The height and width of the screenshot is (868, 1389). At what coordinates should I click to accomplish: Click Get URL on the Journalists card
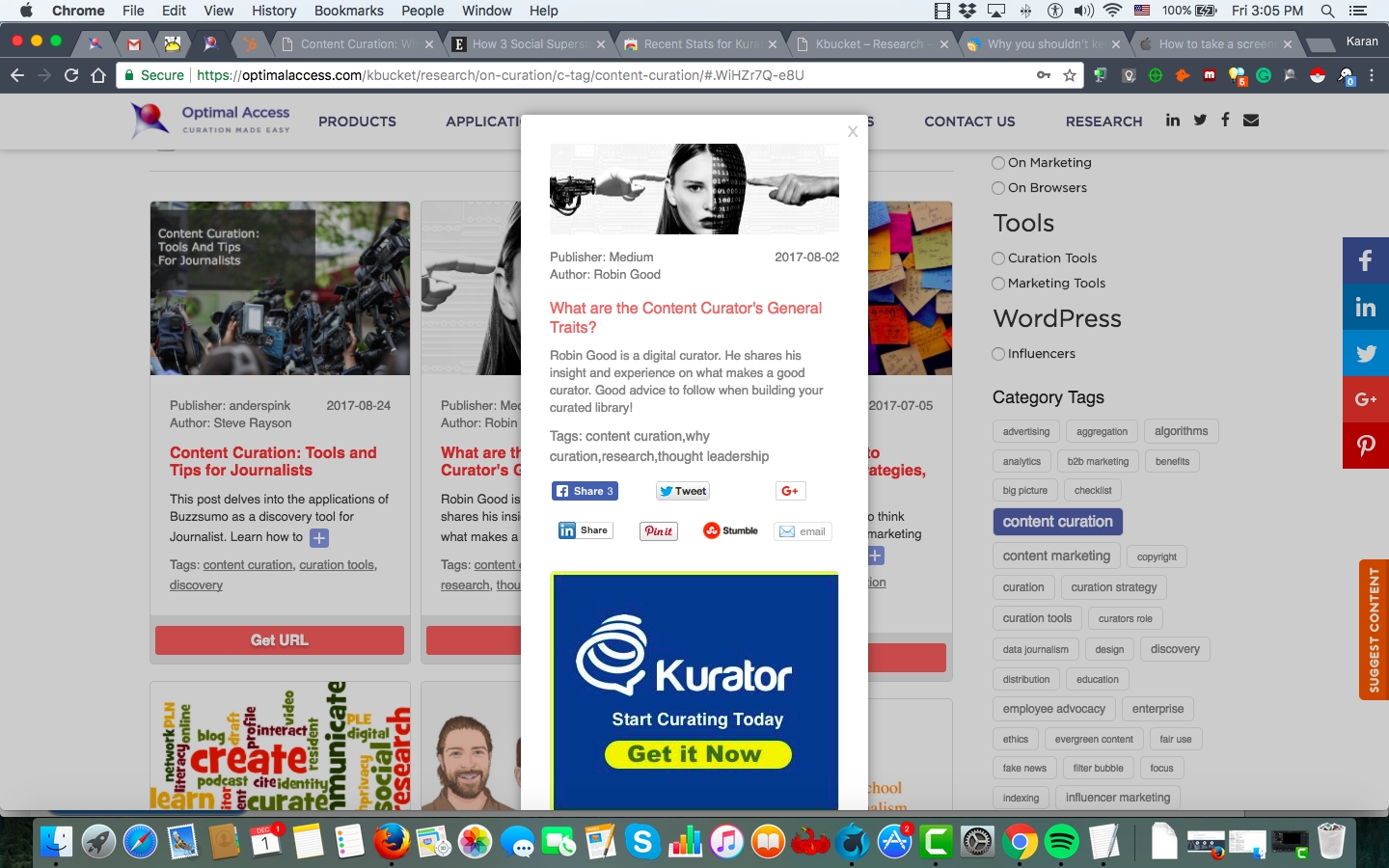[280, 640]
